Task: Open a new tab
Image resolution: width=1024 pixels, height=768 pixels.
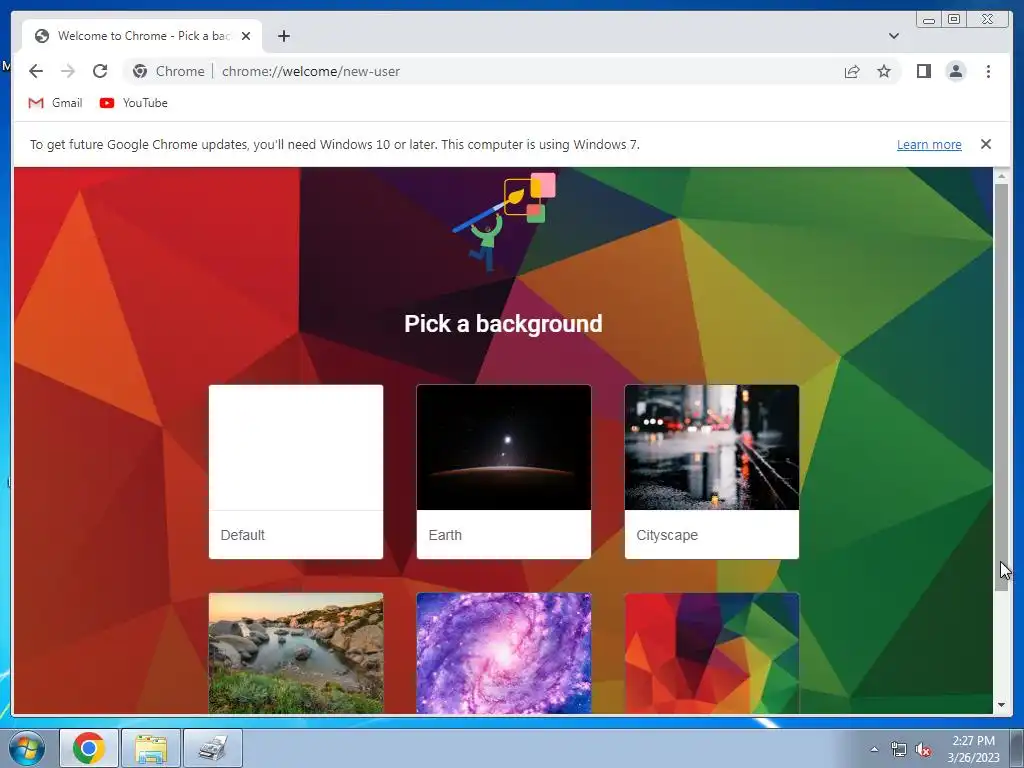Action: pyautogui.click(x=283, y=36)
